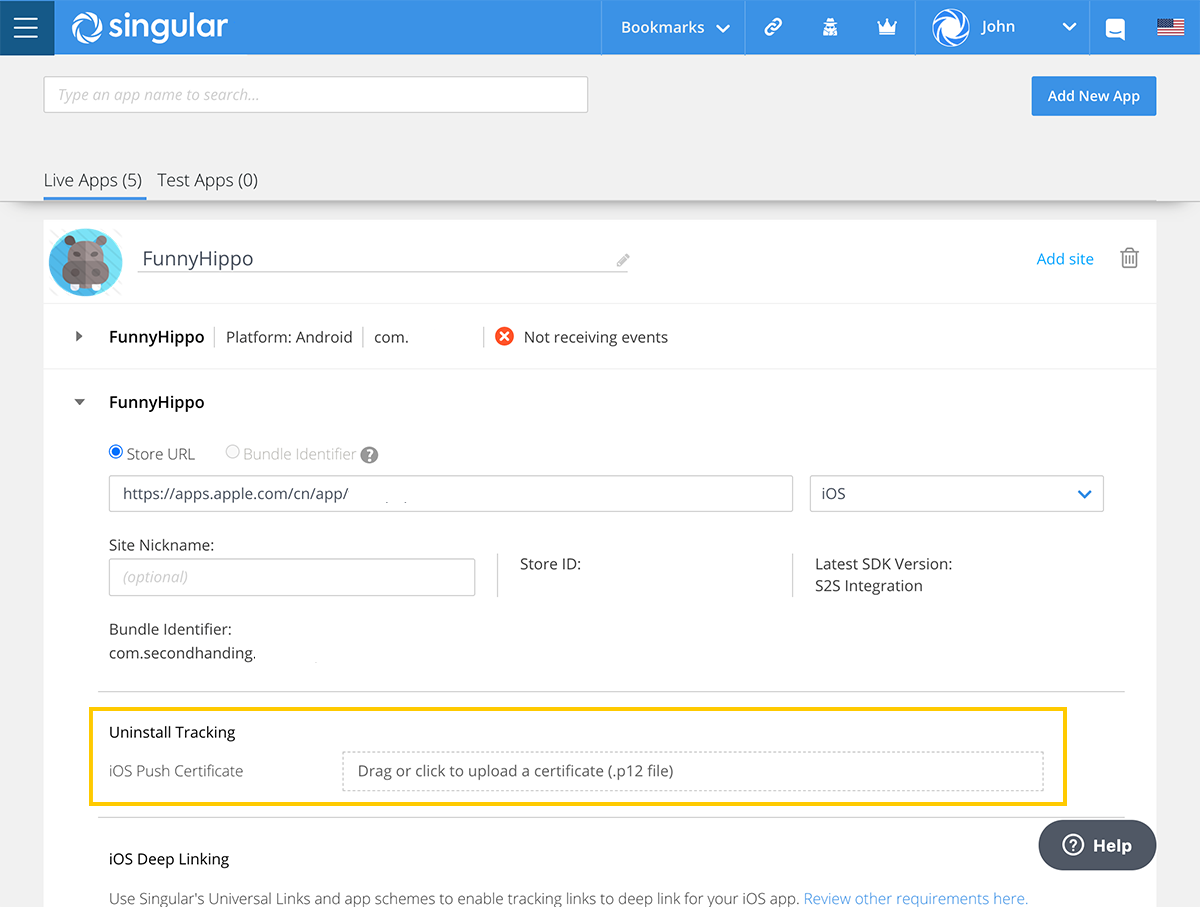Click the Singular logo

point(150,27)
